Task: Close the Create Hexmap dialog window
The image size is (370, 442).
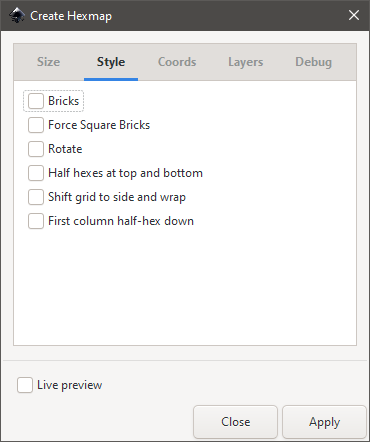Action: (354, 15)
